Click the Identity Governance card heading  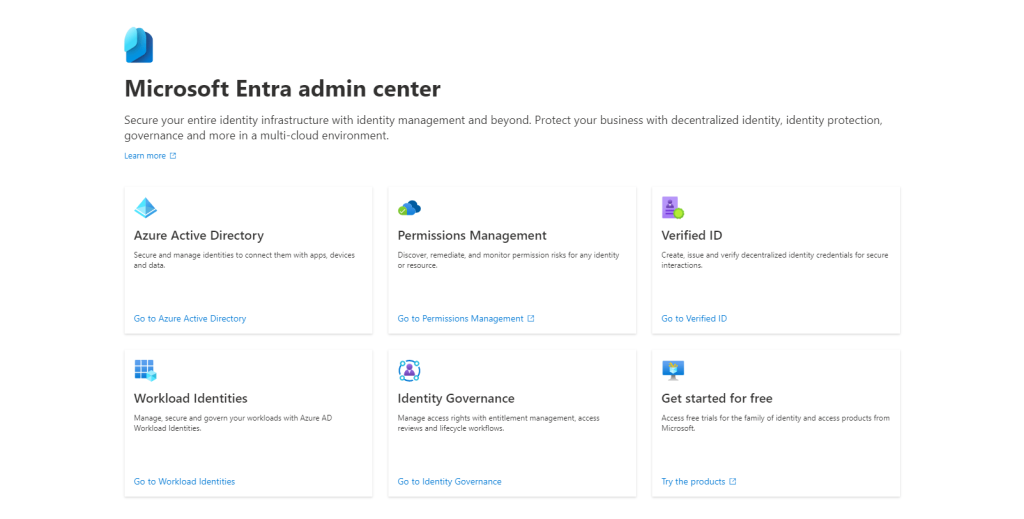point(456,398)
